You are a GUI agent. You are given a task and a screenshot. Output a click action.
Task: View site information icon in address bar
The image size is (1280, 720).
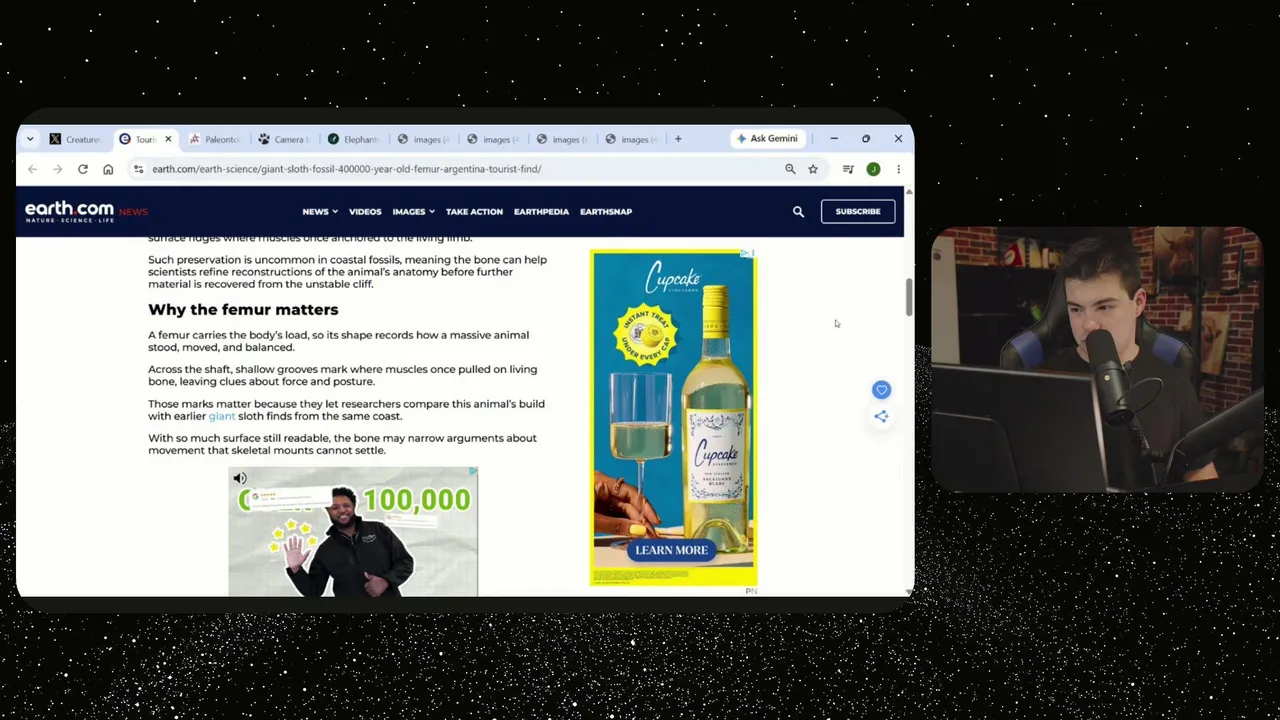[138, 169]
